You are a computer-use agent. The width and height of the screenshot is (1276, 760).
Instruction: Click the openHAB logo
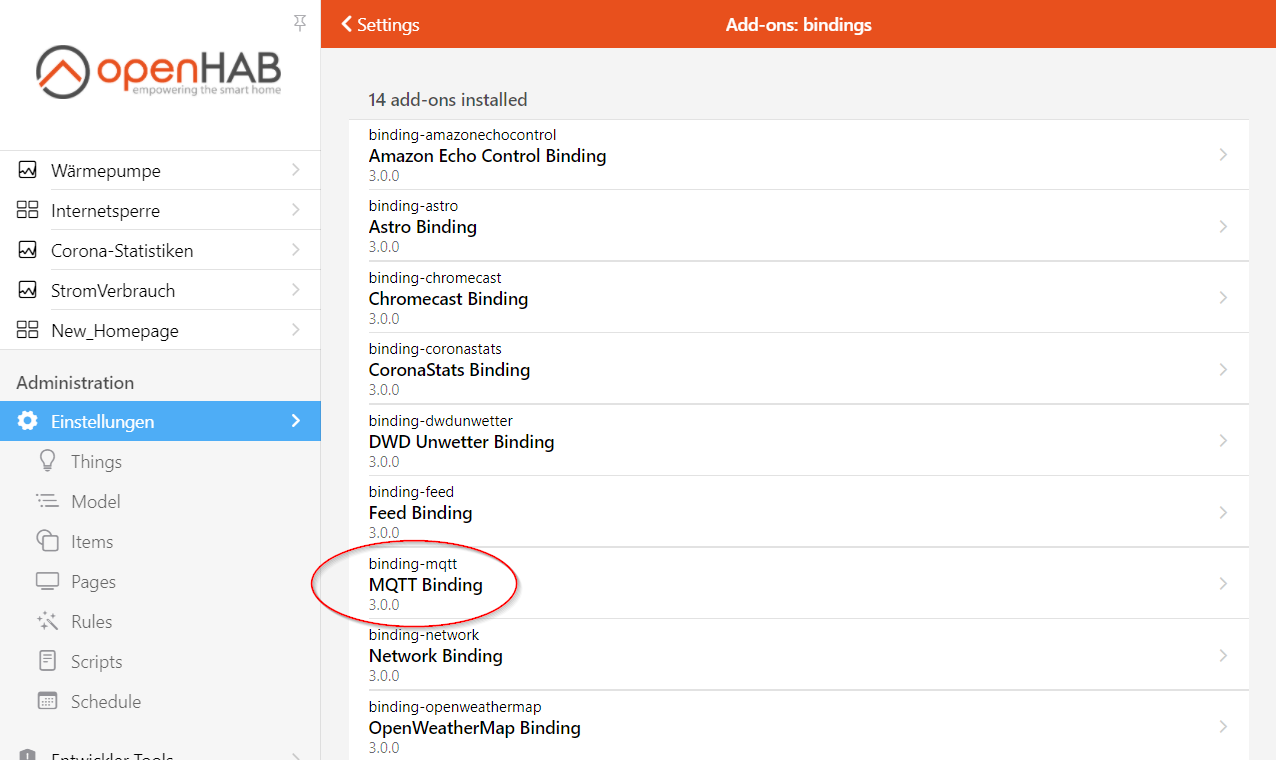point(159,72)
